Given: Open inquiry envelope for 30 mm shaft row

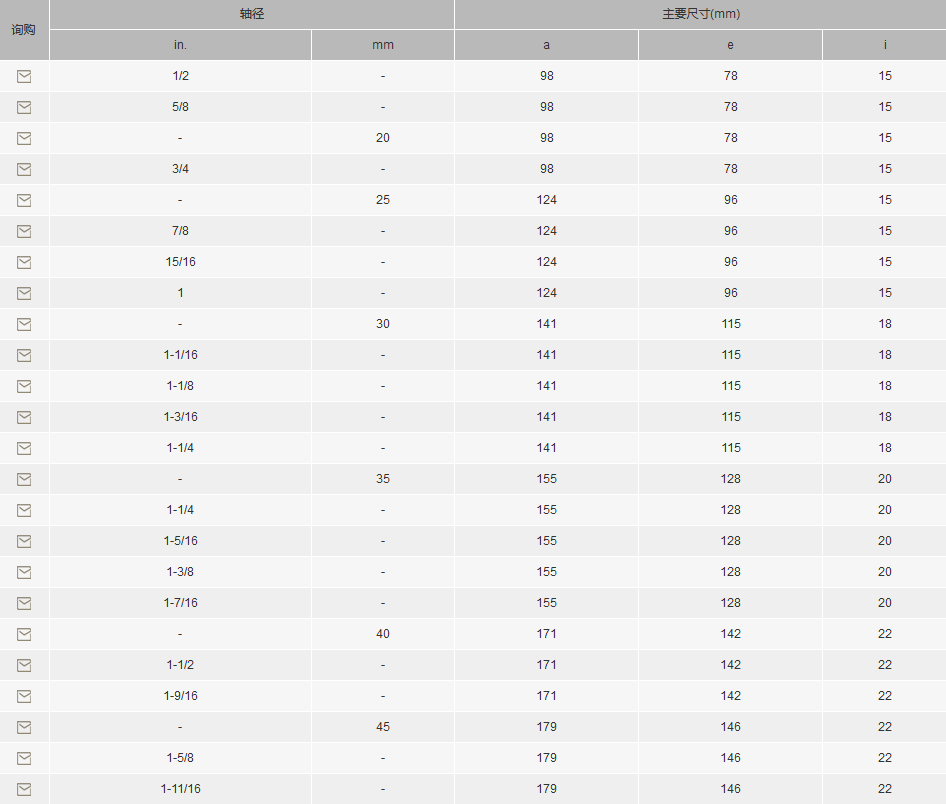Looking at the screenshot, I should (24, 324).
